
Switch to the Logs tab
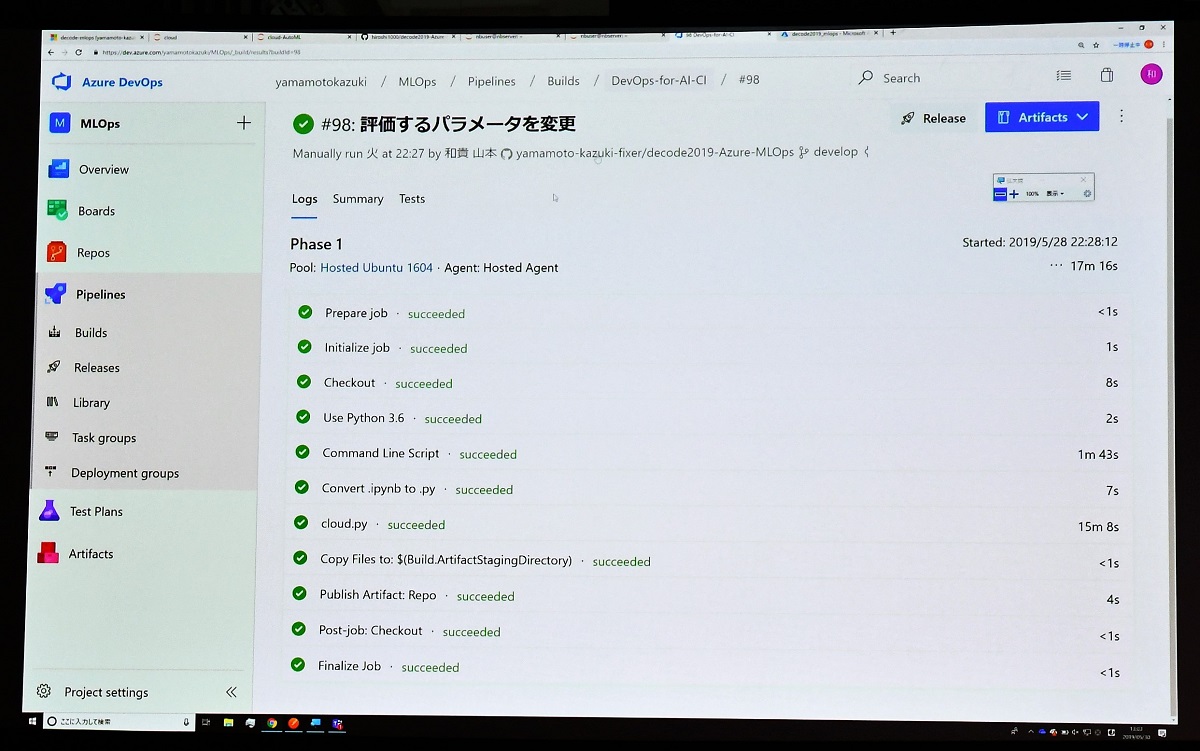point(304,199)
